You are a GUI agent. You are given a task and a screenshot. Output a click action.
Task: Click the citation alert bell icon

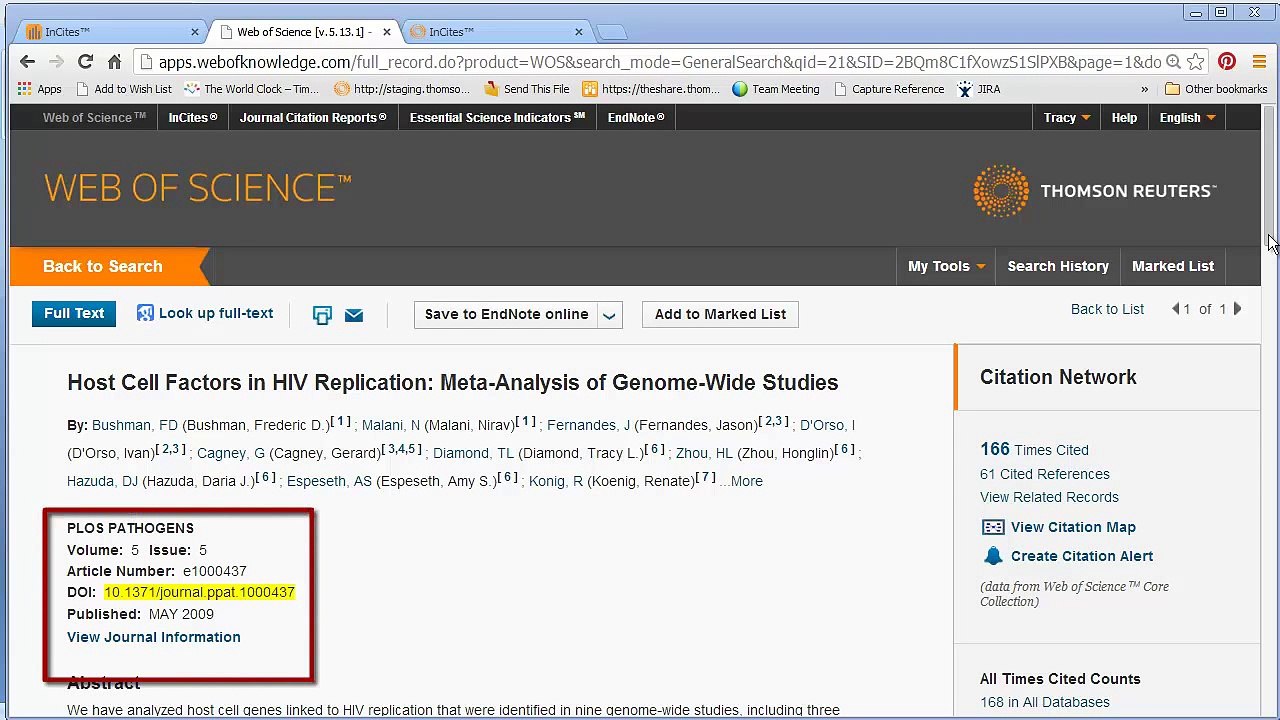[x=993, y=556]
